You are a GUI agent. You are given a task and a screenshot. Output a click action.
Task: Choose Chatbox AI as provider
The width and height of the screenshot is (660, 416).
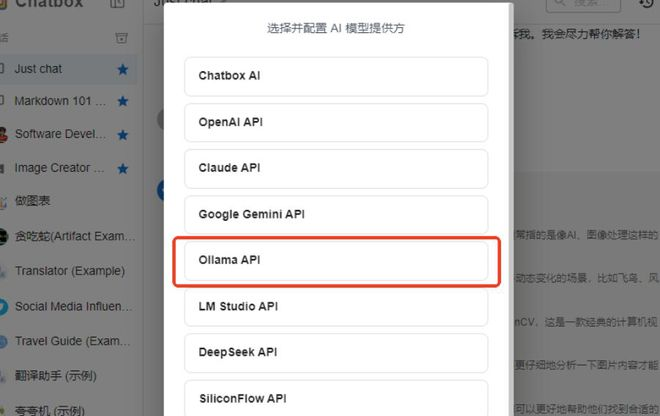pyautogui.click(x=336, y=76)
